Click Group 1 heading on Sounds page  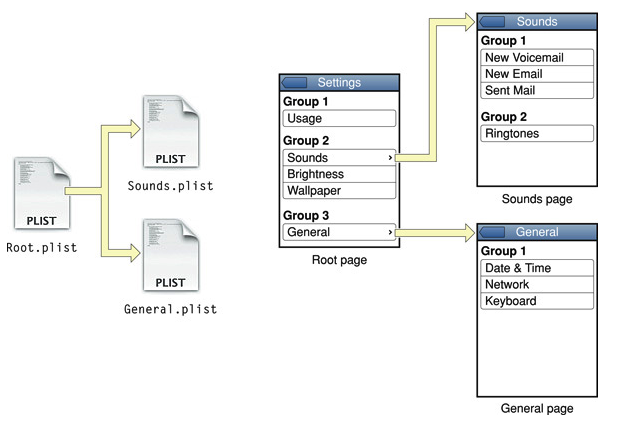coord(503,40)
